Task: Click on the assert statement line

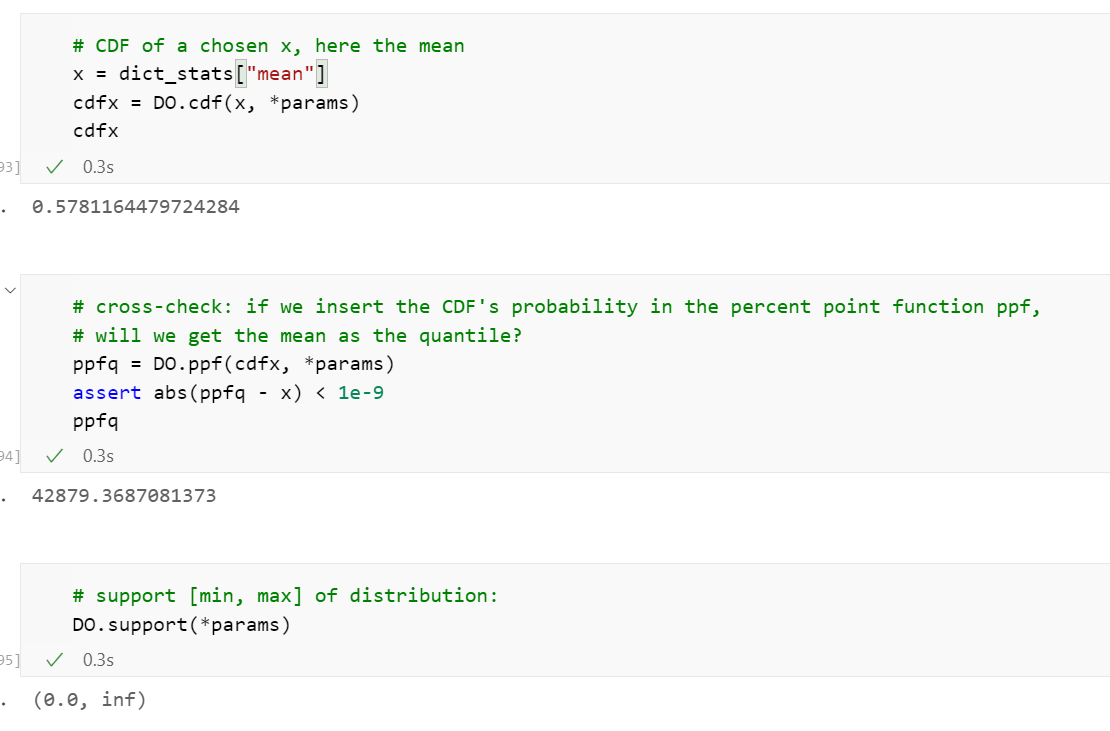Action: click(228, 393)
